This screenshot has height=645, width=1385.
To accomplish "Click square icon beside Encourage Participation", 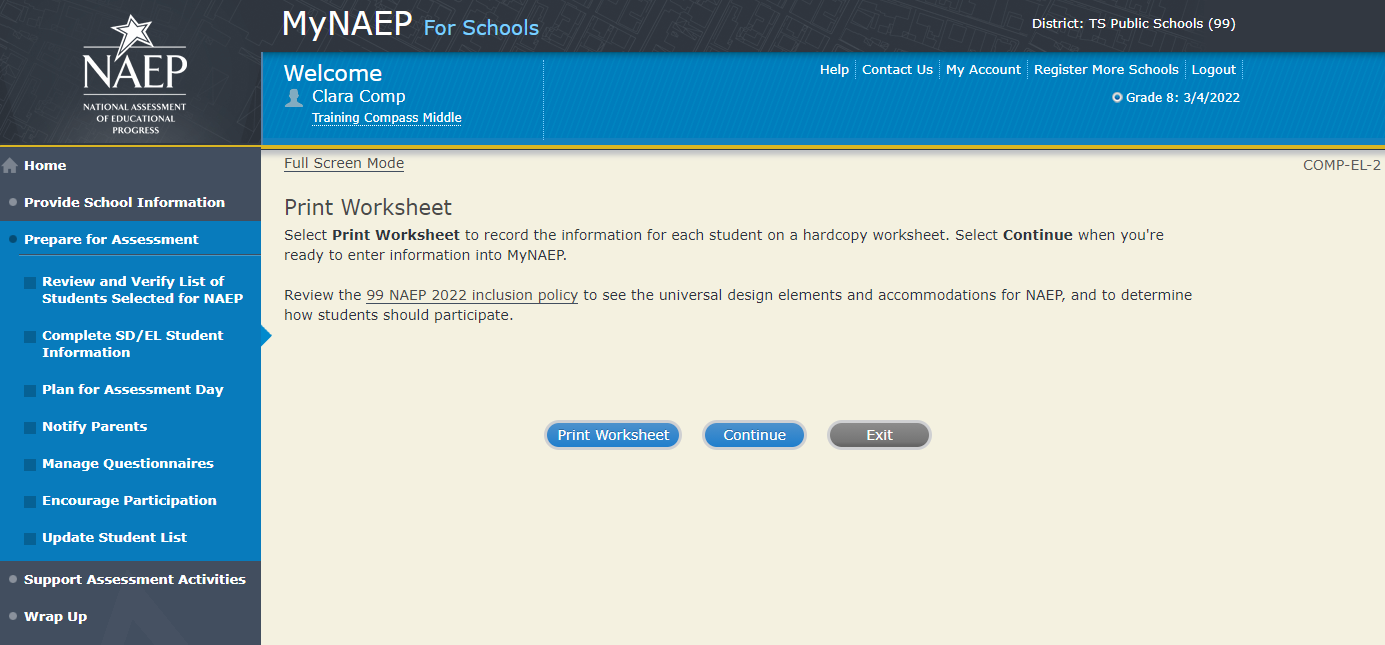I will [30, 501].
